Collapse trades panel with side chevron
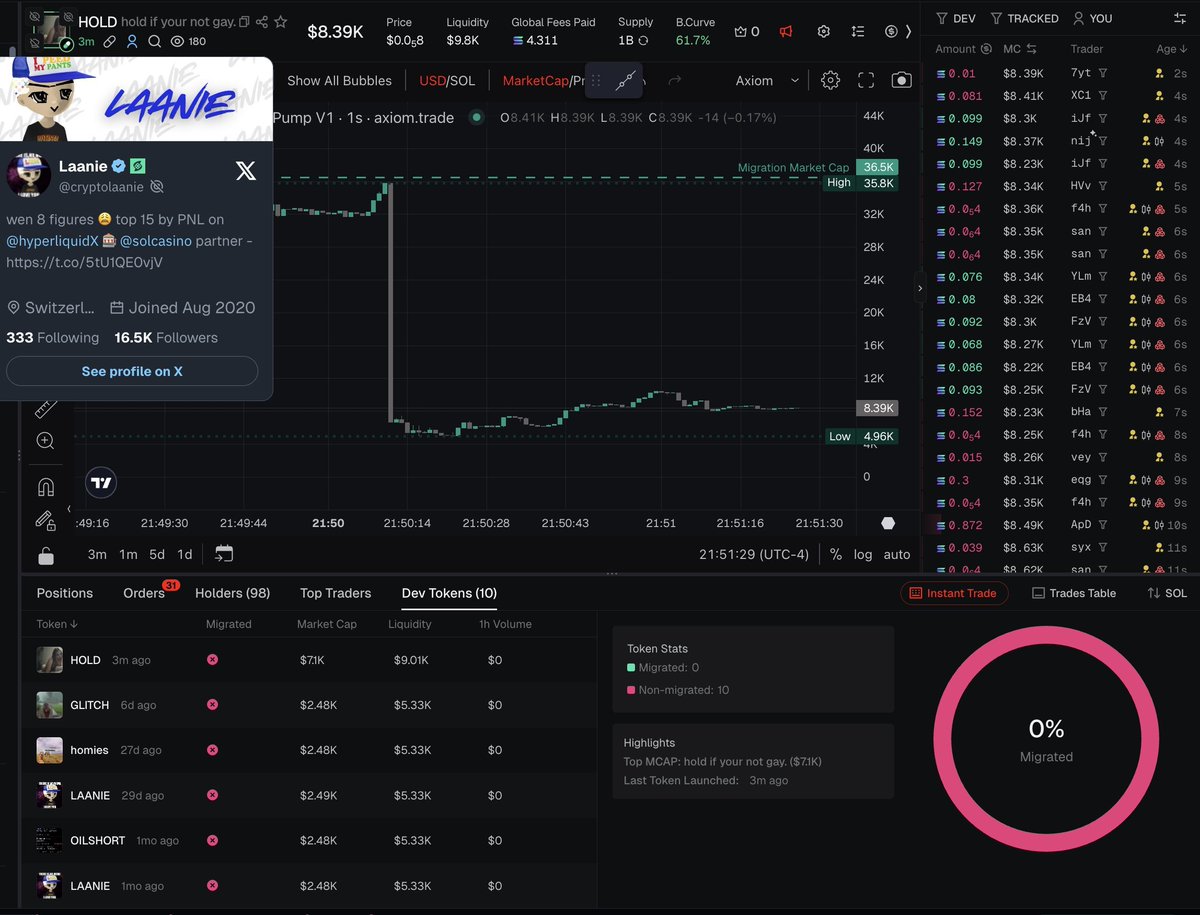This screenshot has width=1200, height=915. tap(920, 288)
